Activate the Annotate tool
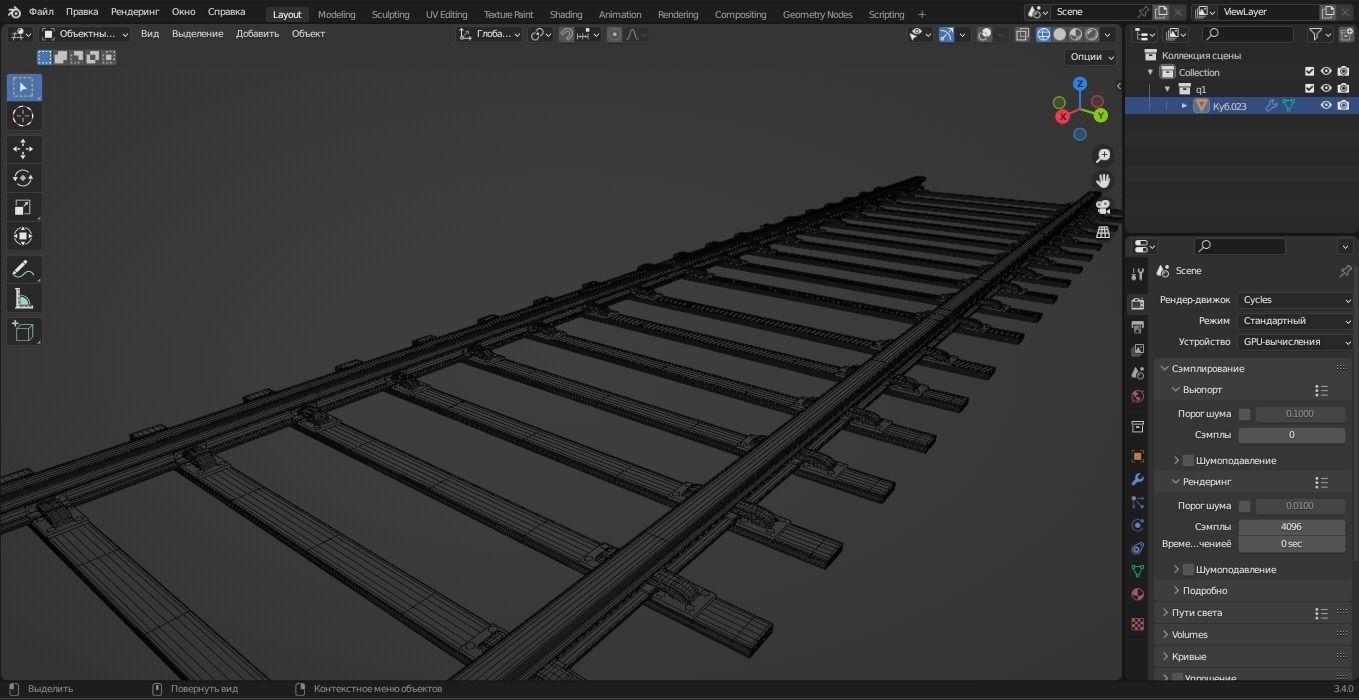 coord(23,269)
